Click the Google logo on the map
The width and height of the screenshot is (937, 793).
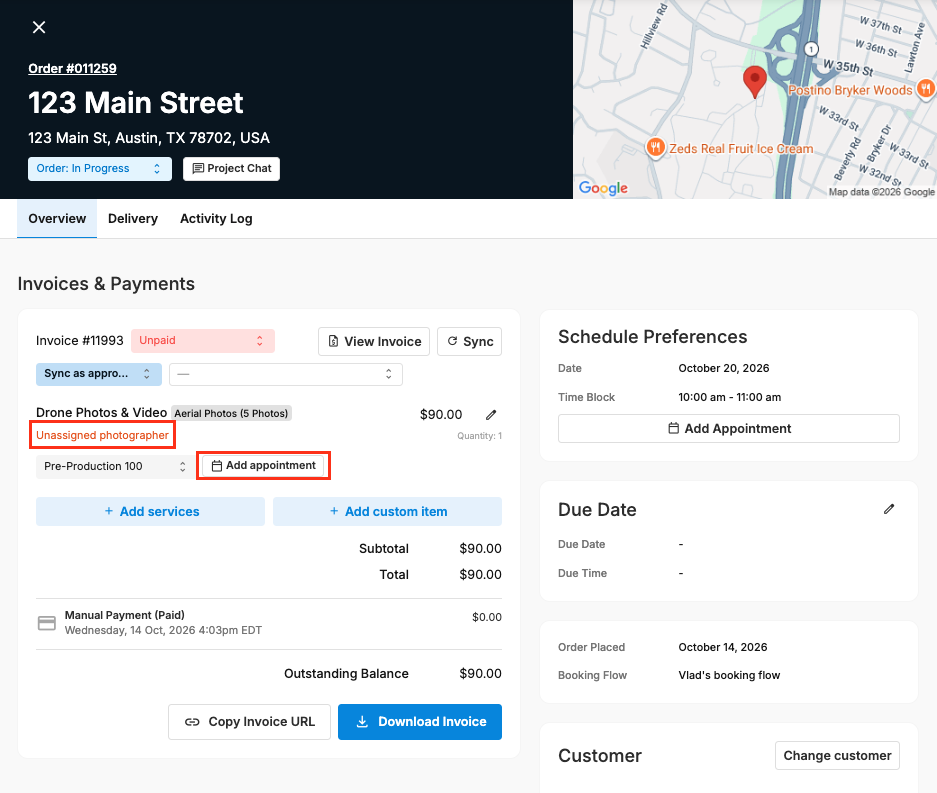(x=603, y=188)
